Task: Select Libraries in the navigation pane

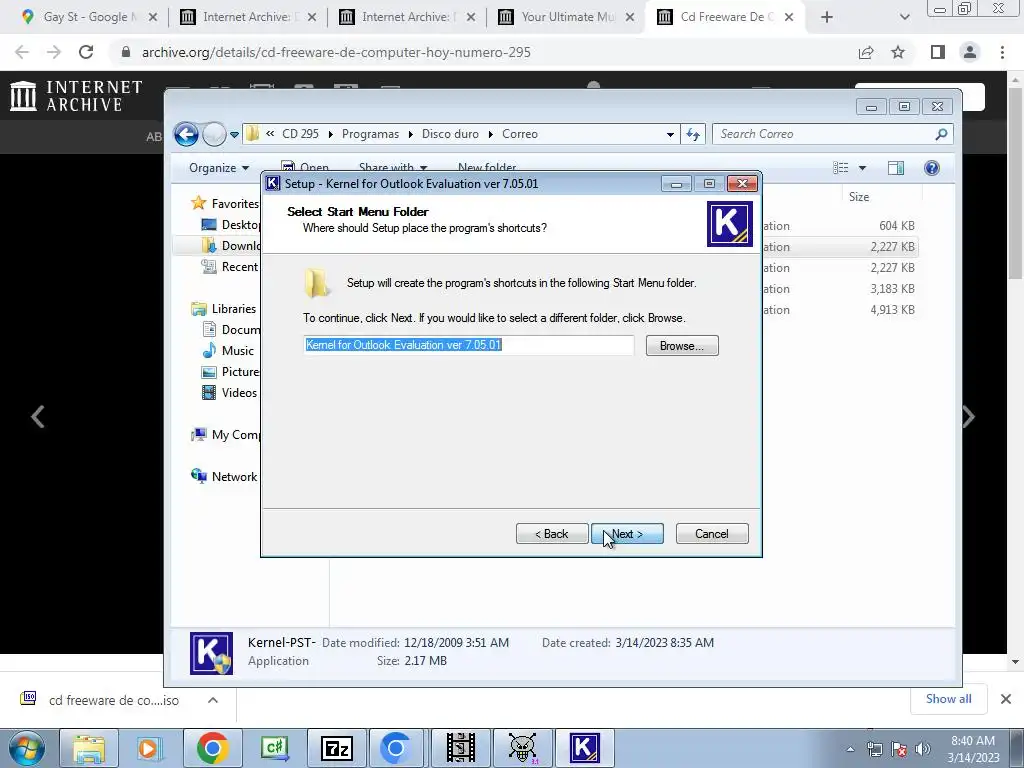Action: 224,309
